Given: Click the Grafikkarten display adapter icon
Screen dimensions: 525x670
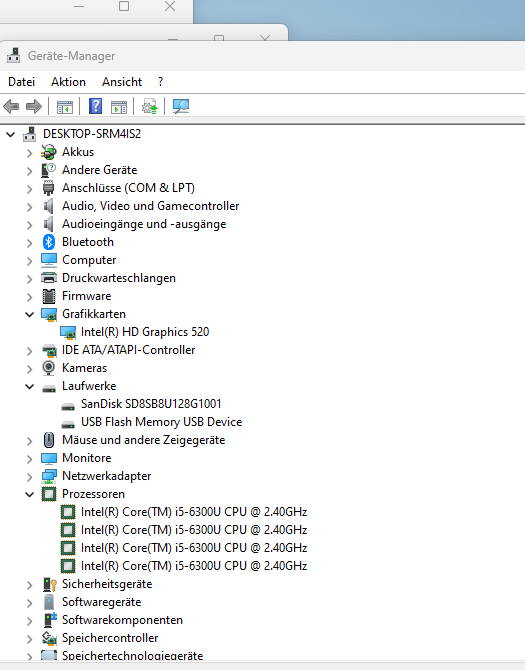Looking at the screenshot, I should 49,314.
